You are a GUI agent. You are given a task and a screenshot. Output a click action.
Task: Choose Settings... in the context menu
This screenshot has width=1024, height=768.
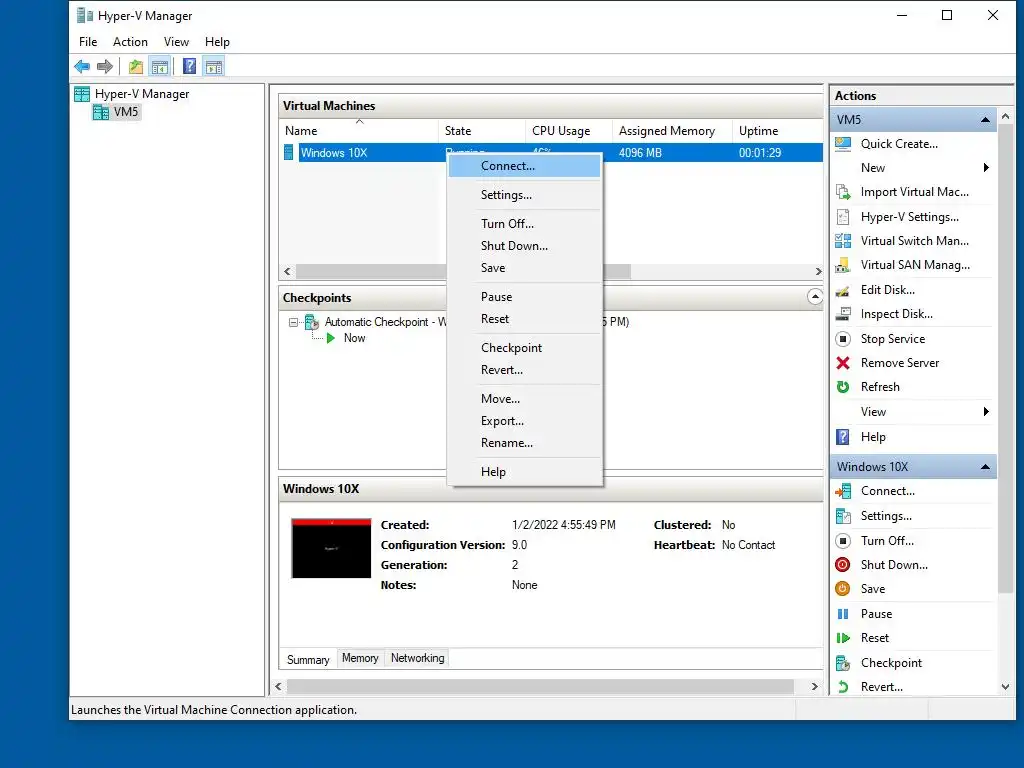[524, 195]
